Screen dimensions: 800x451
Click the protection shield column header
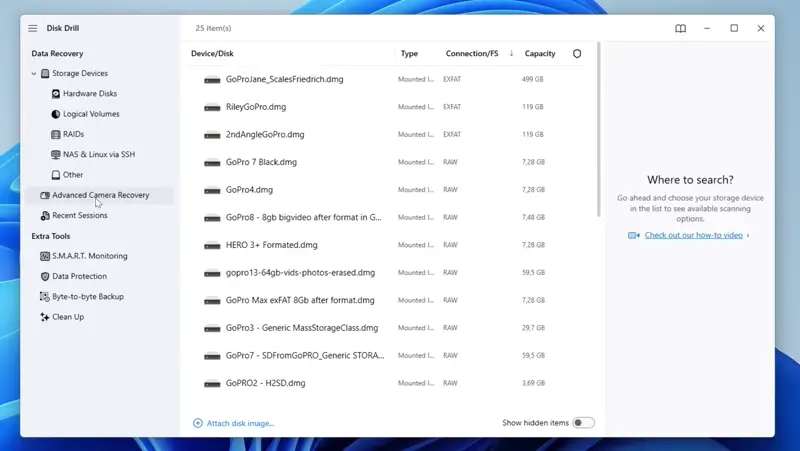point(576,54)
